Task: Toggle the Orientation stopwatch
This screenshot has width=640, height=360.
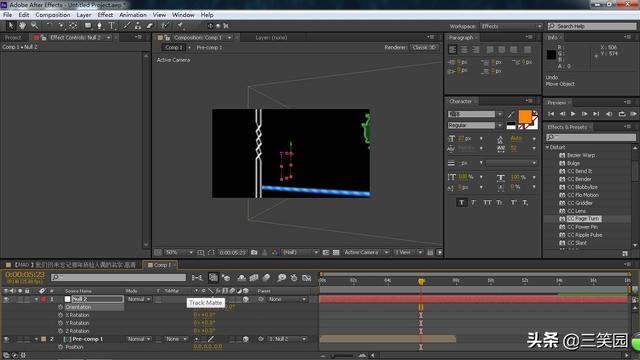Action: pyautogui.click(x=60, y=307)
